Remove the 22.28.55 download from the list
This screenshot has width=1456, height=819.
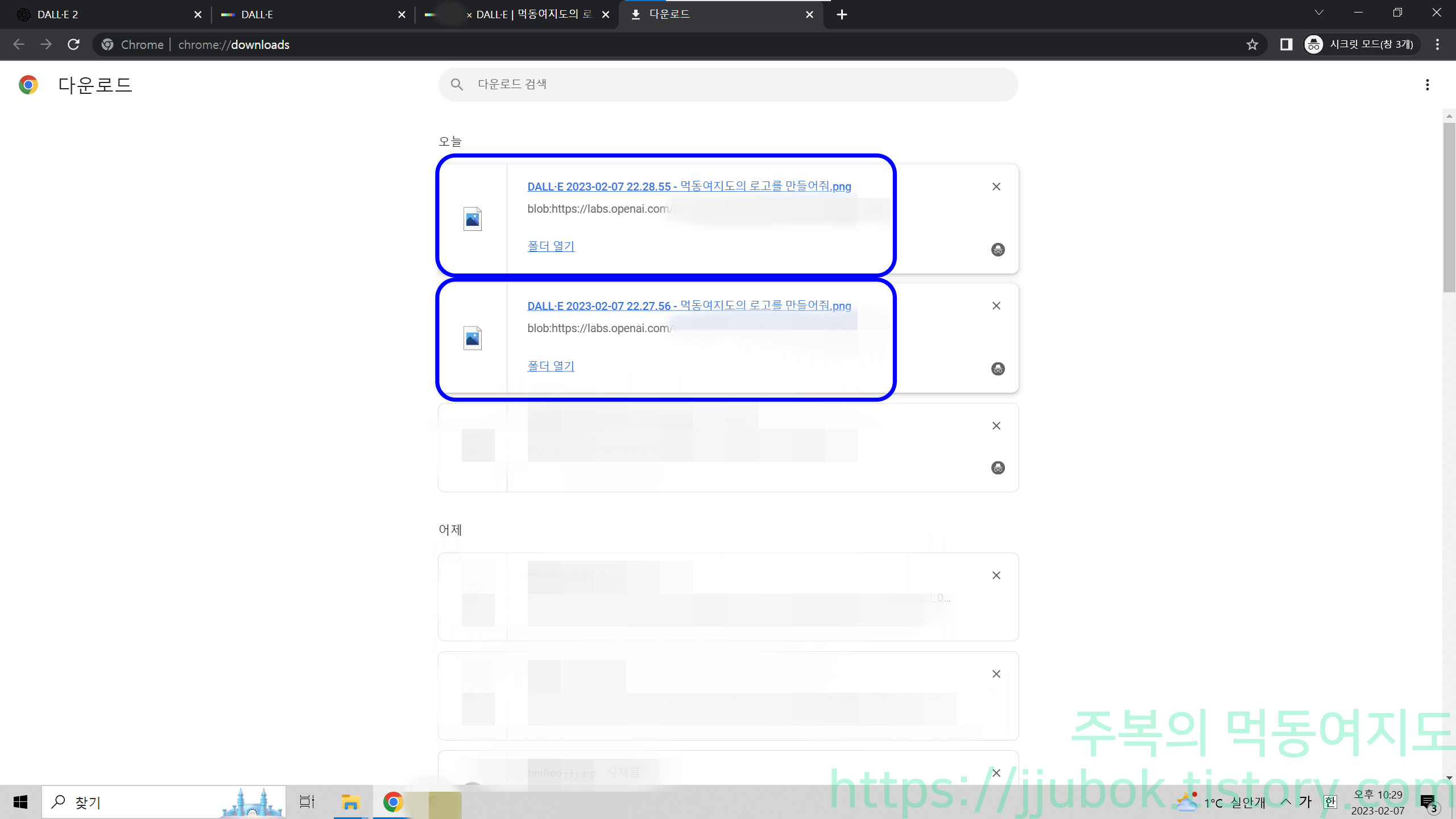[x=996, y=187]
